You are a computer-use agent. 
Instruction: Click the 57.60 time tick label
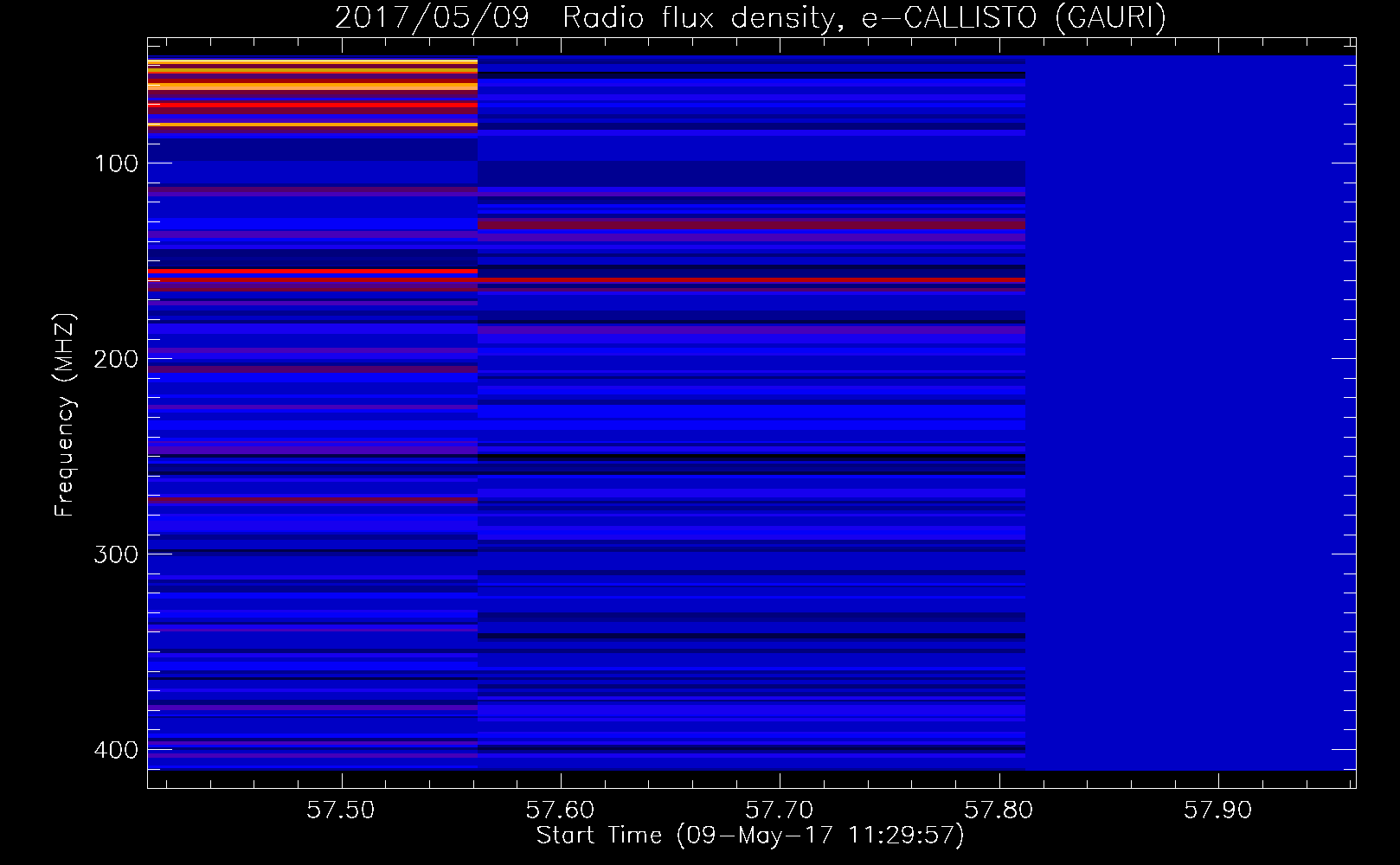561,811
